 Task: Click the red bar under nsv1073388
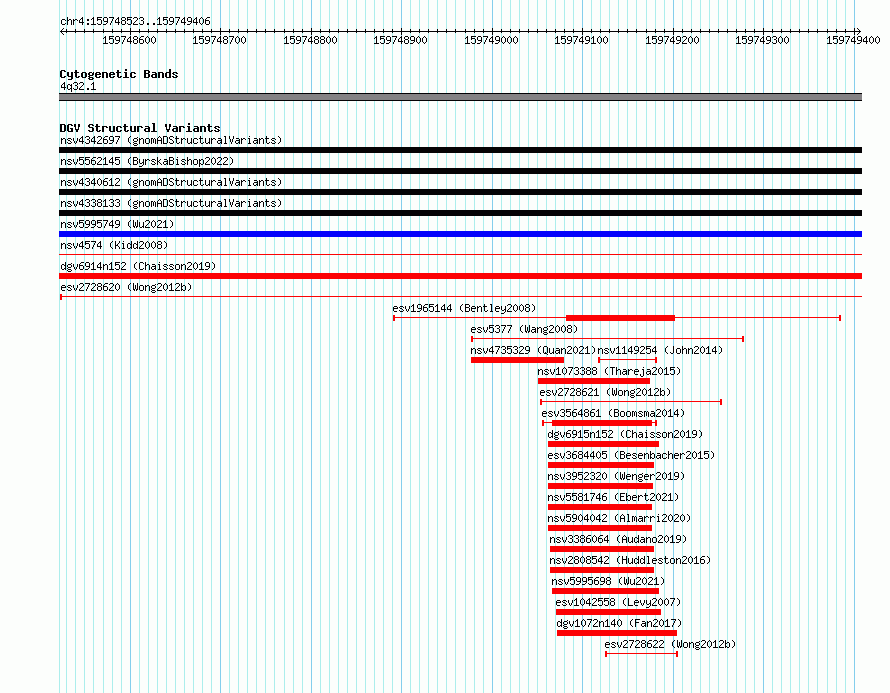click(594, 381)
